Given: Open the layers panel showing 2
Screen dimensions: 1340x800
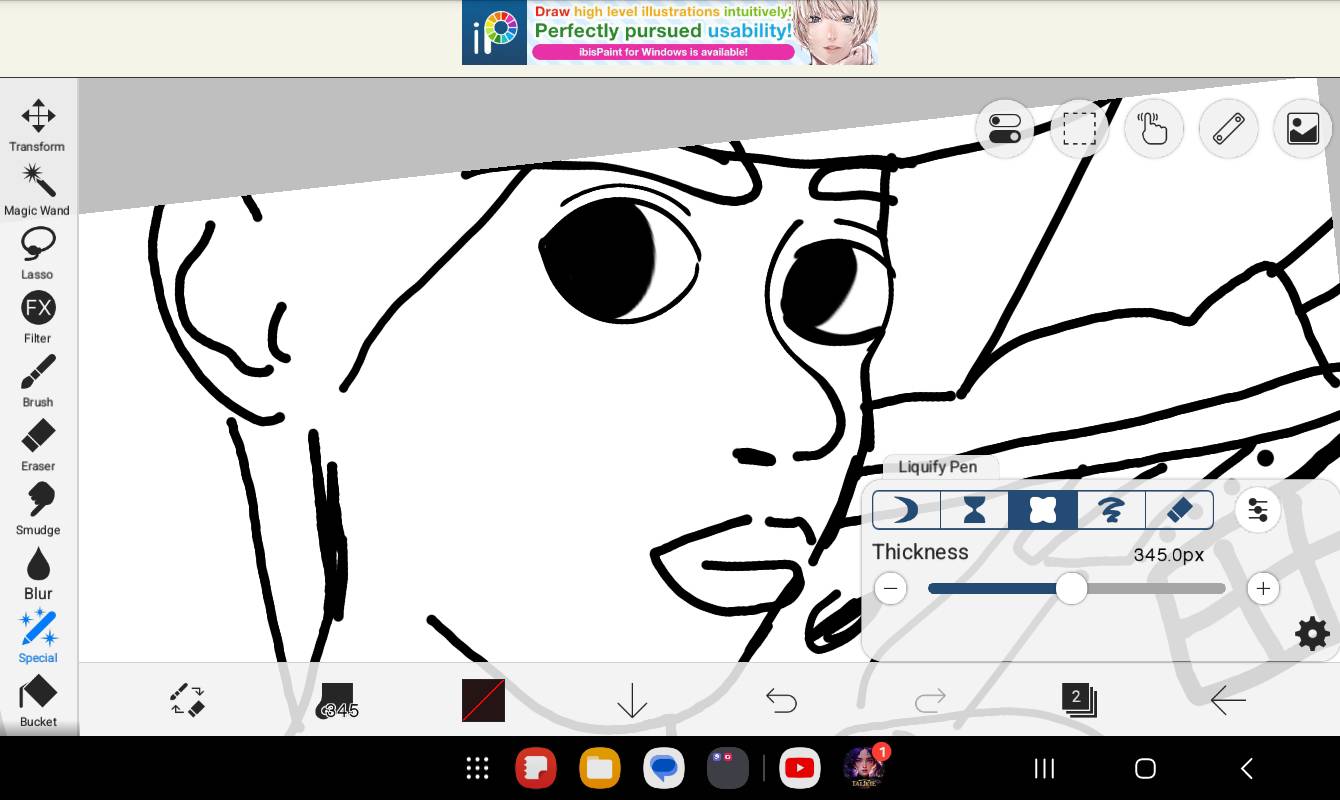Looking at the screenshot, I should pyautogui.click(x=1078, y=700).
